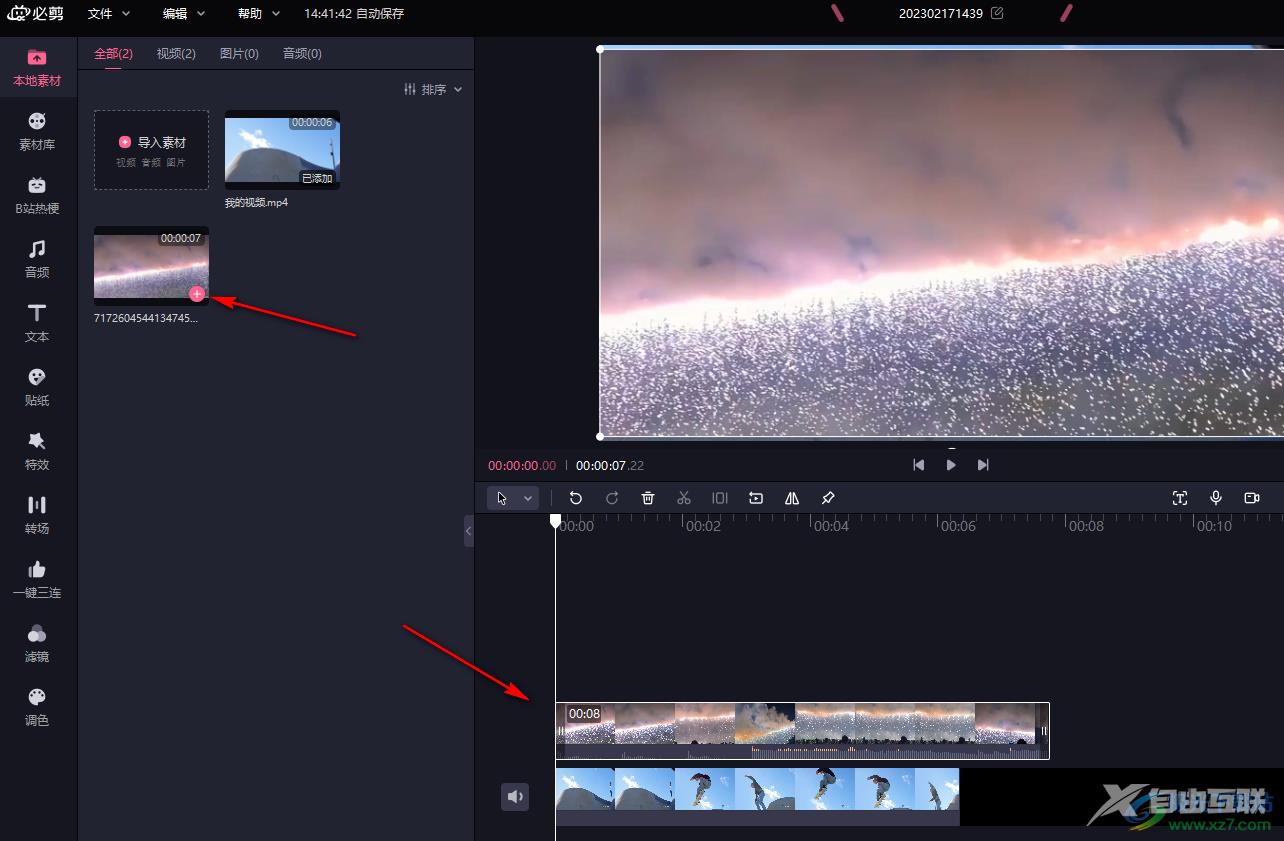Click the pin marker icon
The image size is (1284, 841).
coord(828,498)
